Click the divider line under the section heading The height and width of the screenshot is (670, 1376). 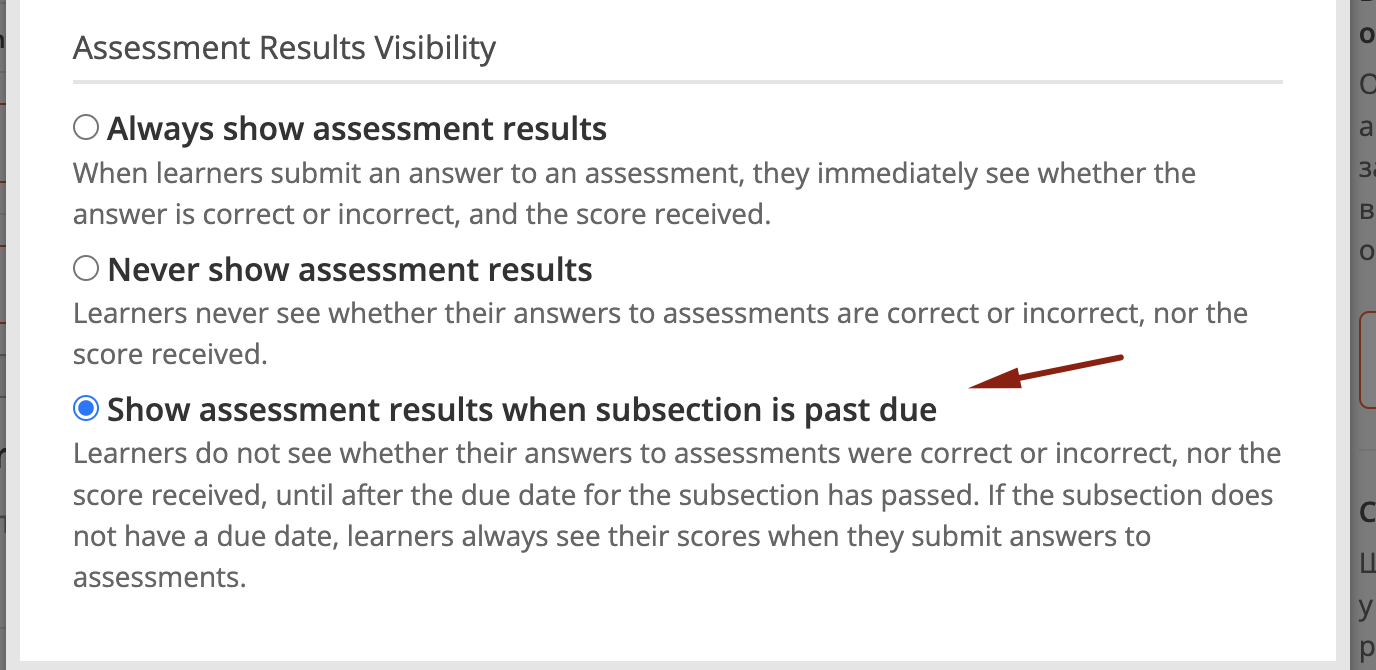pos(677,81)
